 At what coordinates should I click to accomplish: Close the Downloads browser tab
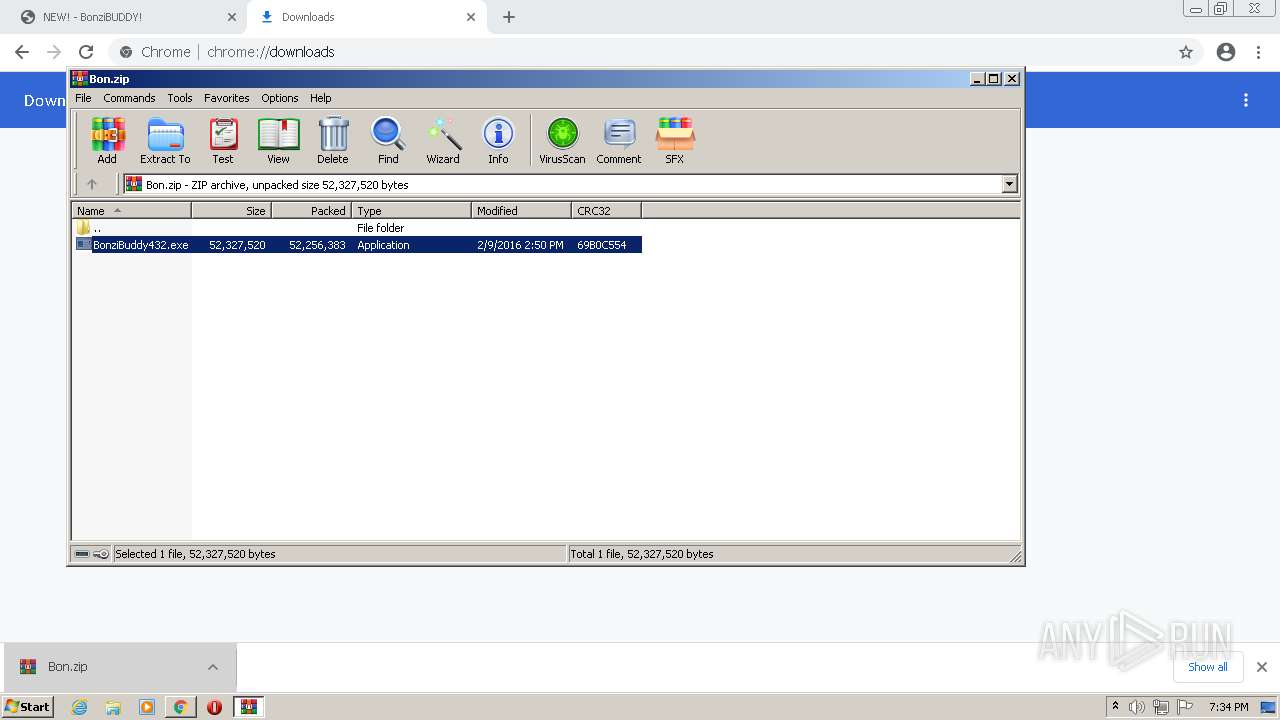pyautogui.click(x=471, y=17)
